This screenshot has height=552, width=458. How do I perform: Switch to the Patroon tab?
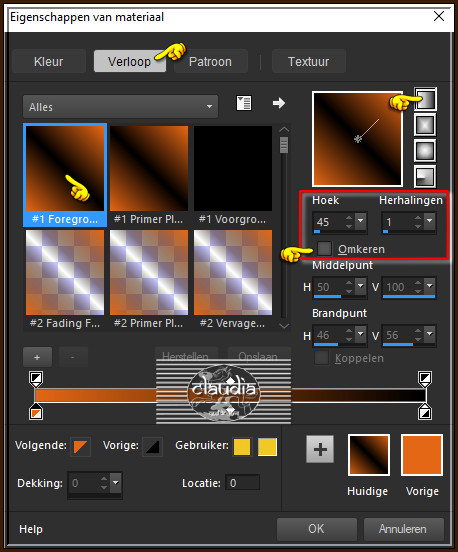pyautogui.click(x=211, y=62)
